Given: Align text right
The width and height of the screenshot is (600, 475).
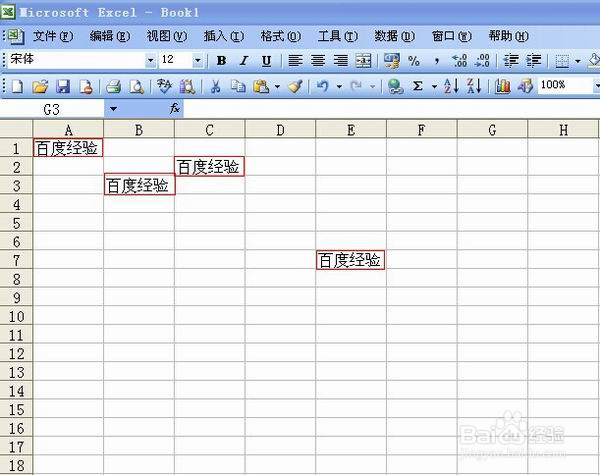Looking at the screenshot, I should click(340, 60).
